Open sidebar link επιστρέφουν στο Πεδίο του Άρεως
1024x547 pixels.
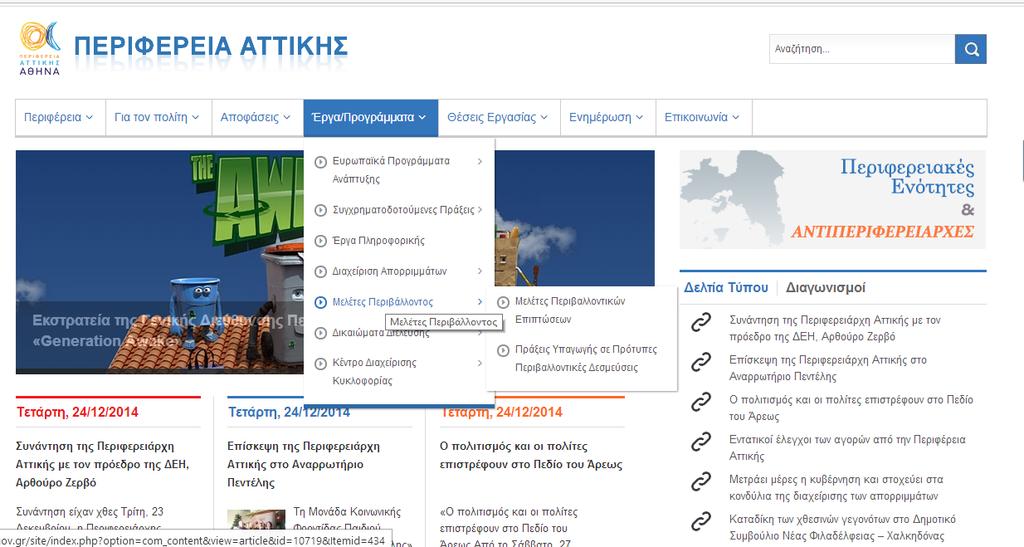tap(851, 408)
